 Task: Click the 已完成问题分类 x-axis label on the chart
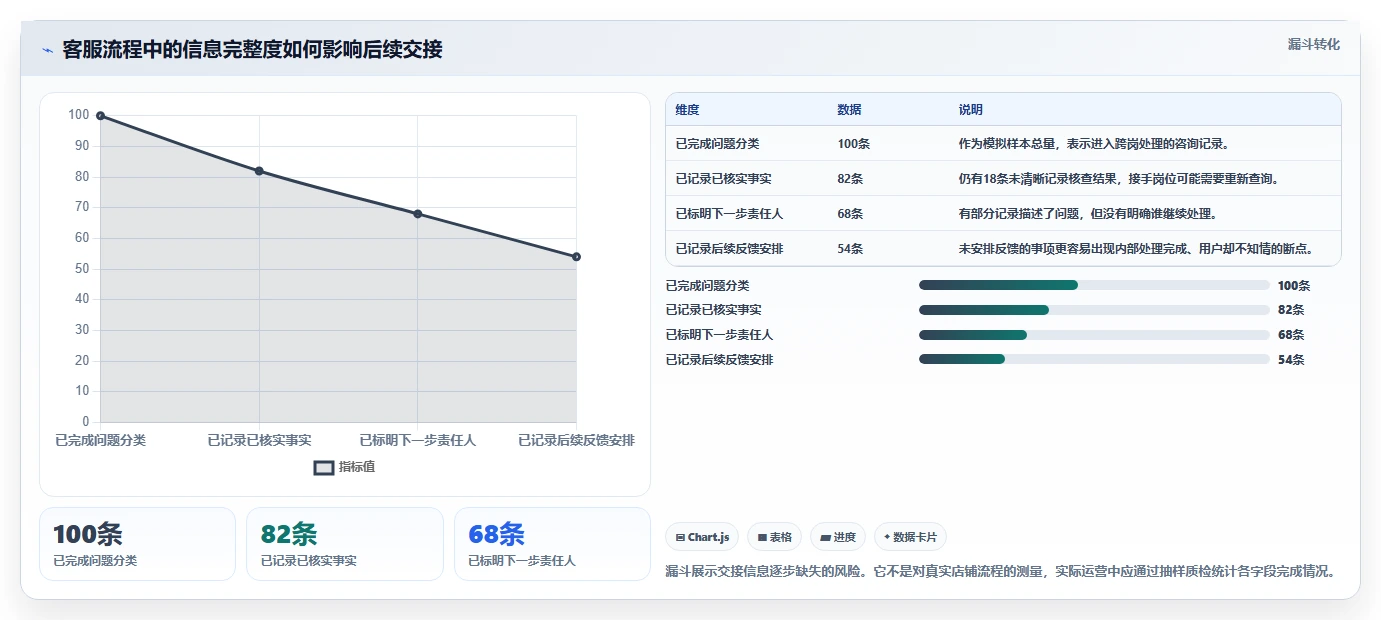pos(100,440)
